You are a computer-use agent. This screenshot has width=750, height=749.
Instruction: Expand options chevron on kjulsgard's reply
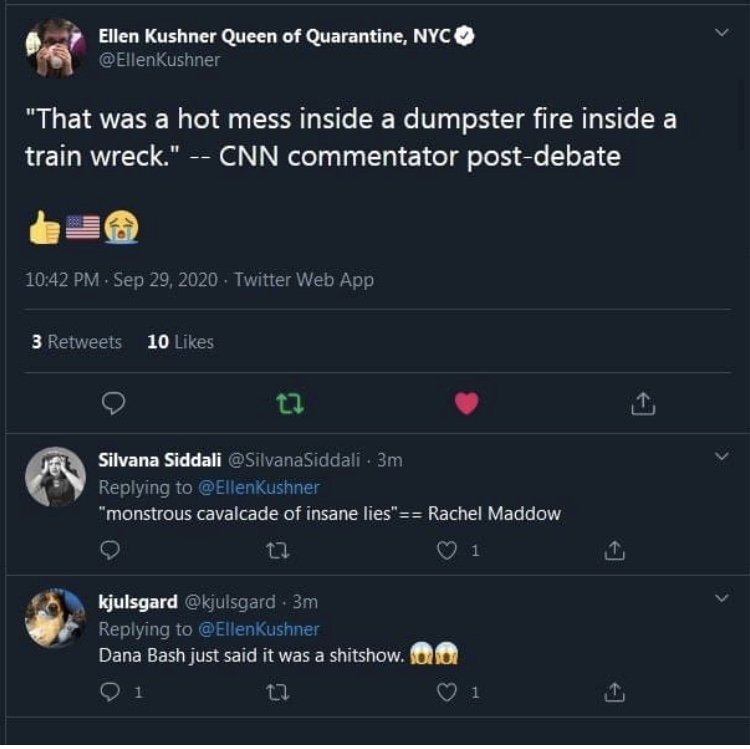[722, 598]
